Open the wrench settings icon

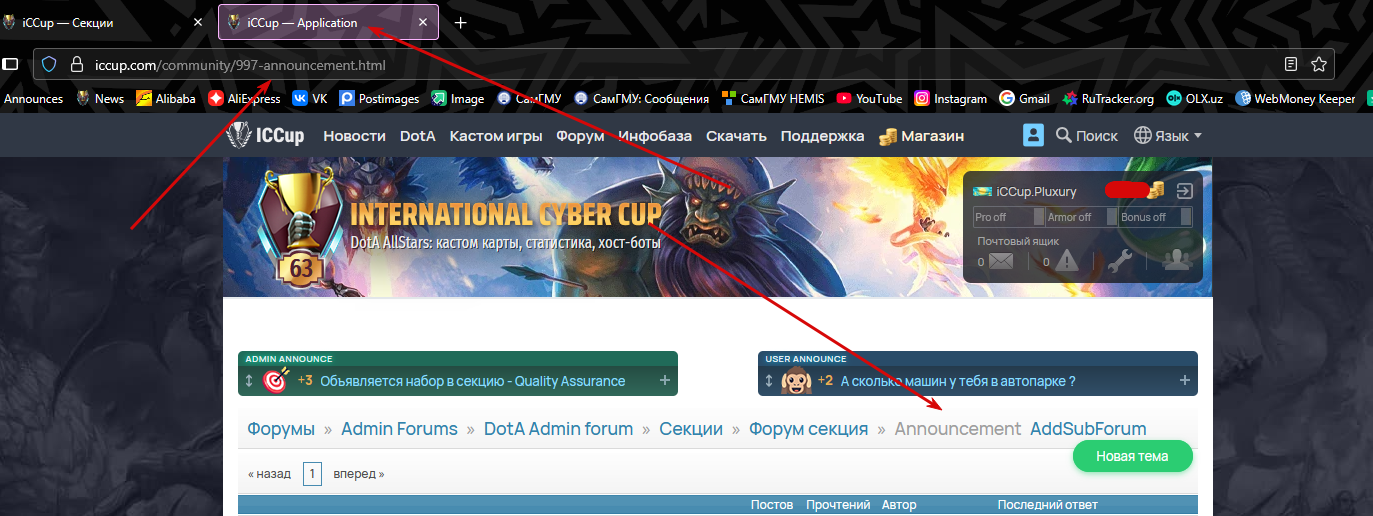(x=1121, y=261)
